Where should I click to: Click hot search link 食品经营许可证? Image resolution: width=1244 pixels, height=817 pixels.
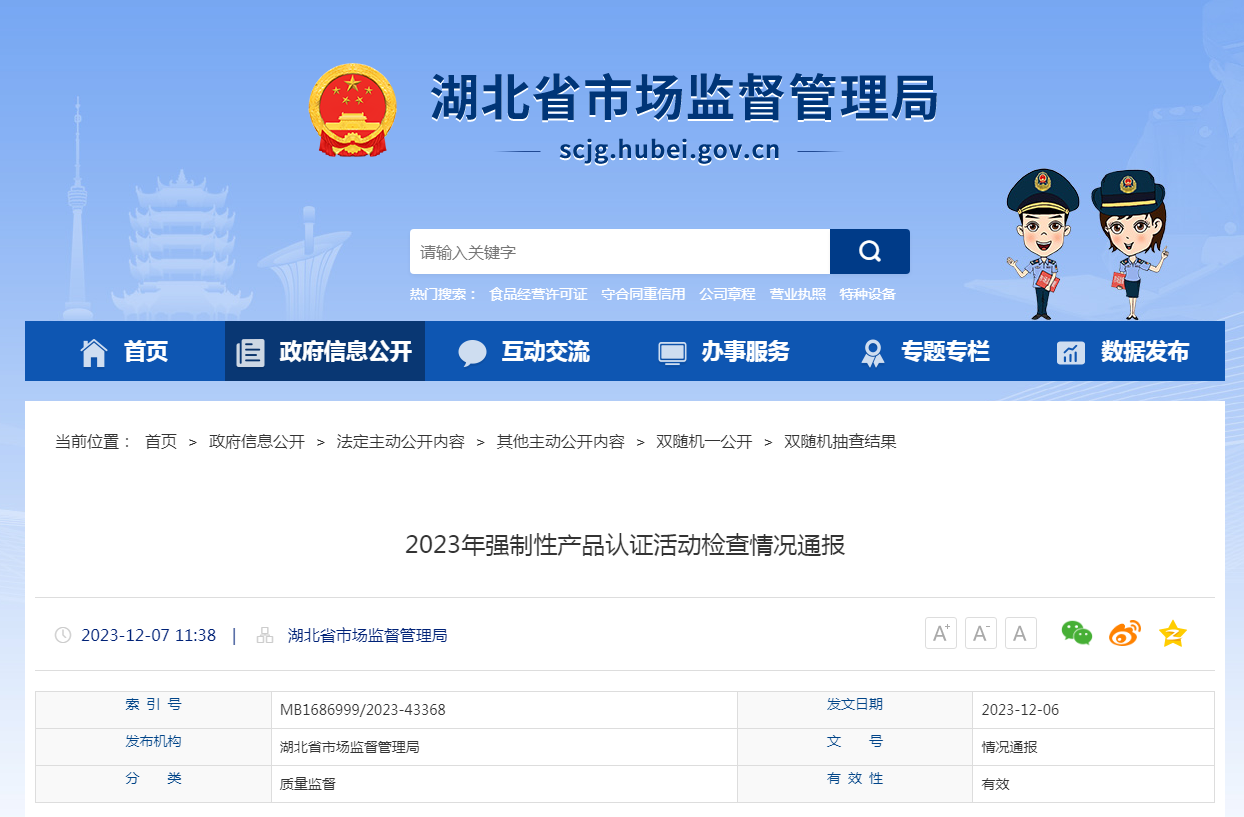(x=538, y=294)
